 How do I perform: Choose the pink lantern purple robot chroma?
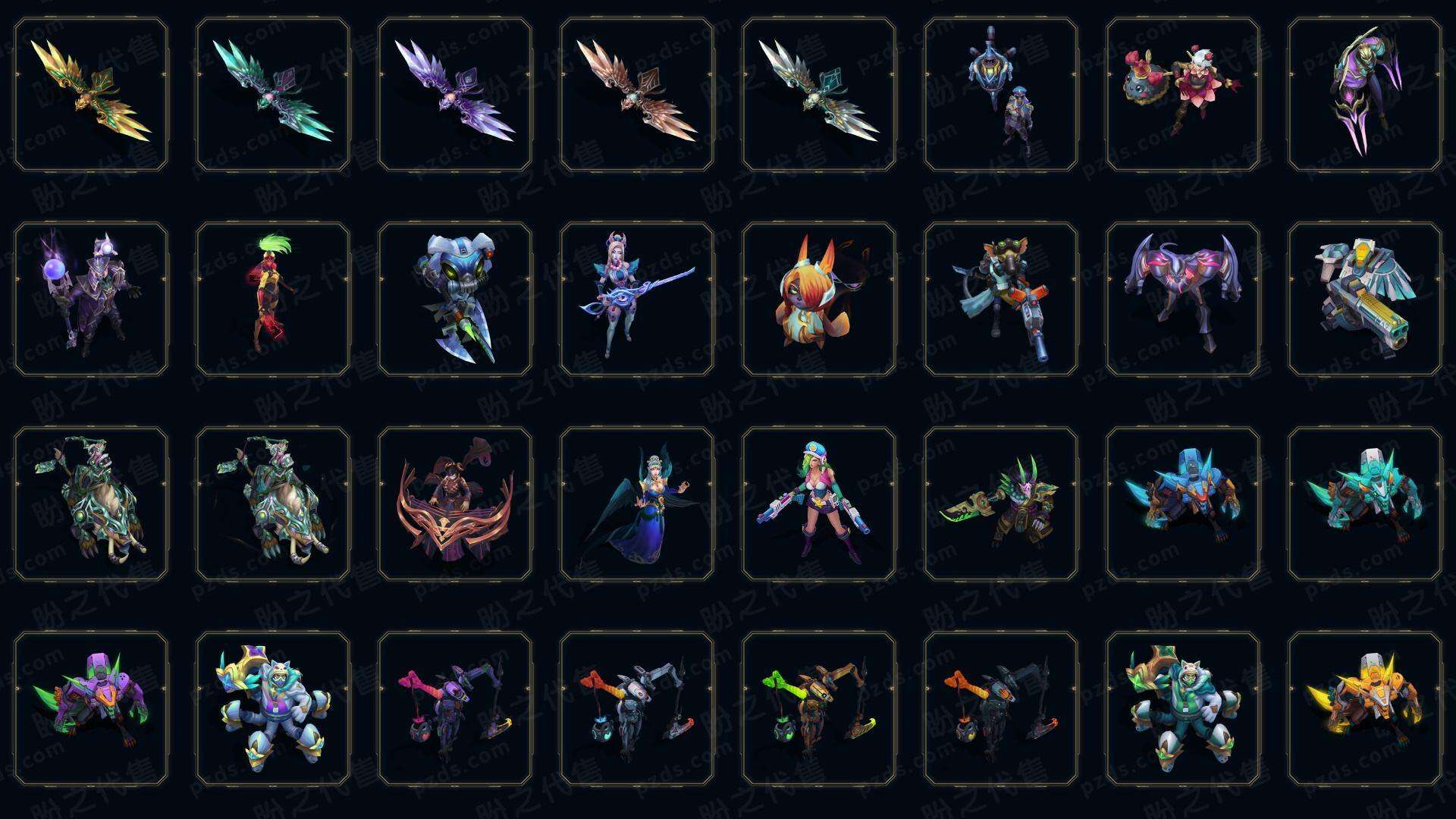(455, 708)
